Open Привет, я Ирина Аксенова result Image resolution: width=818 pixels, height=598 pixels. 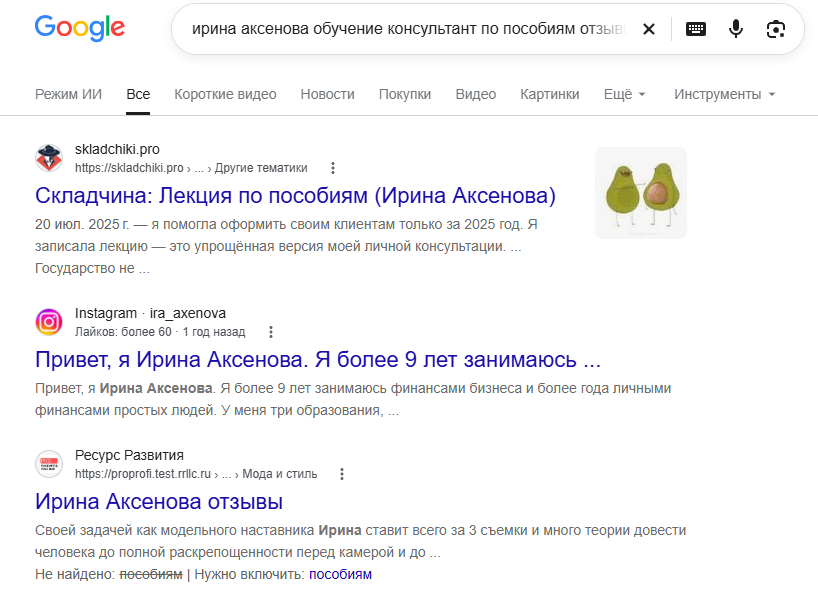[318, 360]
